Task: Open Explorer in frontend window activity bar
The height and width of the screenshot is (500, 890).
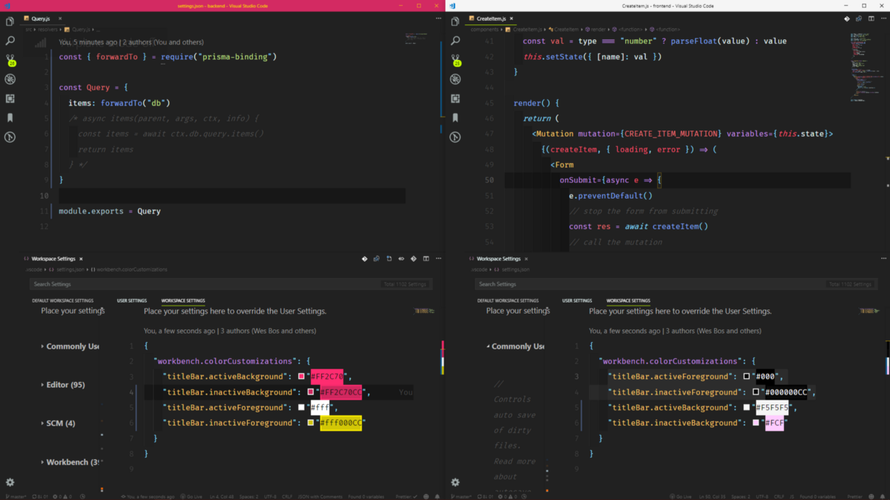Action: pos(455,22)
